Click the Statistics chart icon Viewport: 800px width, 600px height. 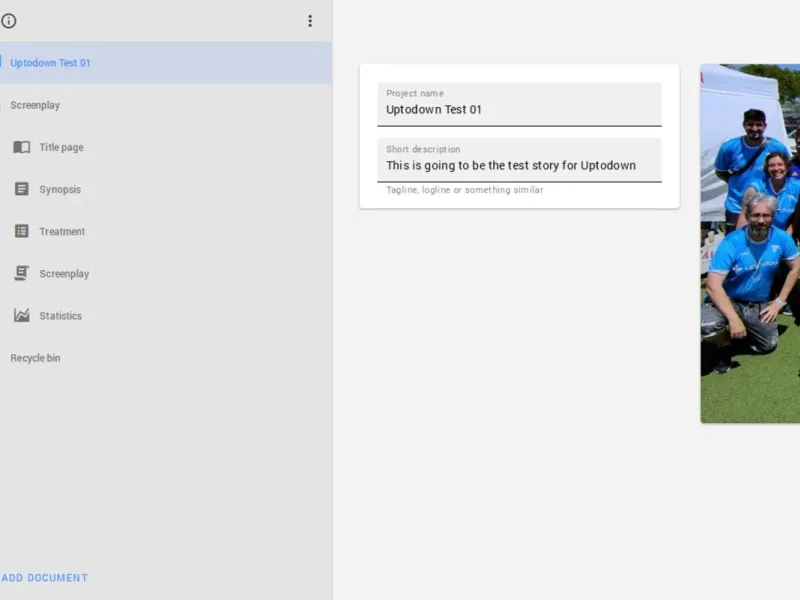pos(21,315)
